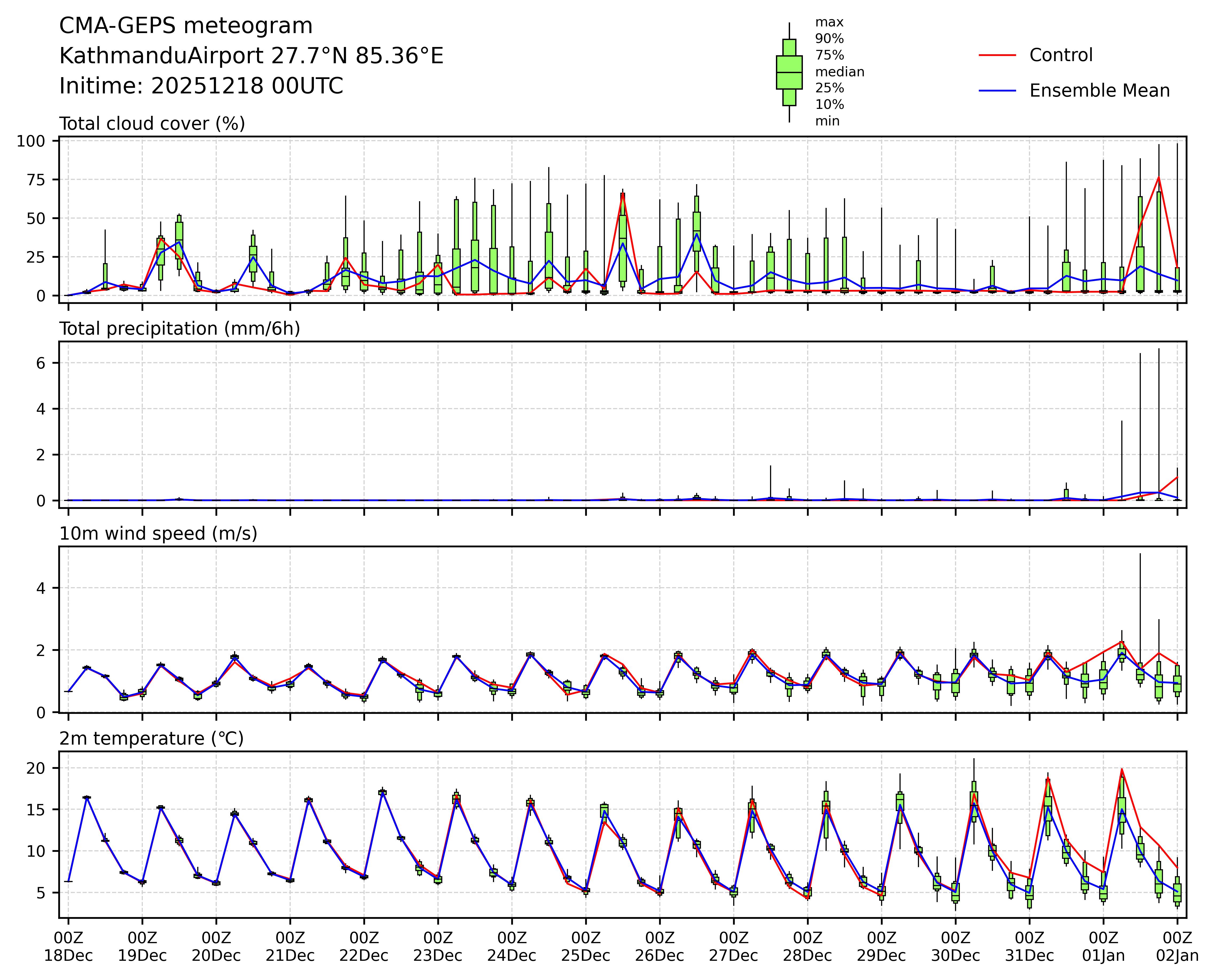Click the '00Z 18Dec' x-axis label

(x=68, y=947)
